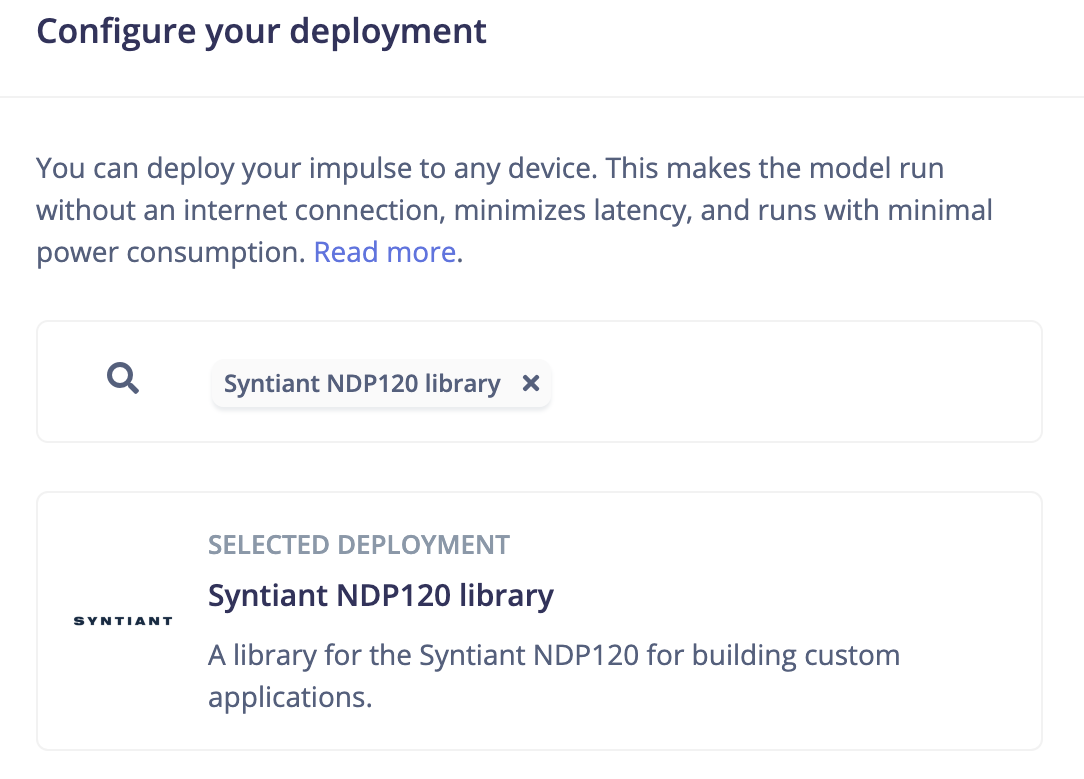This screenshot has height=779, width=1084.
Task: Click the 'power consumption' text before Read more
Action: tap(170, 252)
